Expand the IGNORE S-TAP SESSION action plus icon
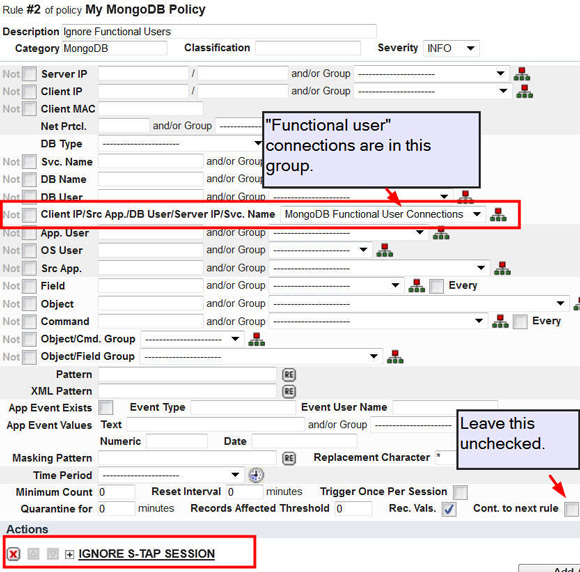Viewport: 580px width, 572px height. point(69,554)
